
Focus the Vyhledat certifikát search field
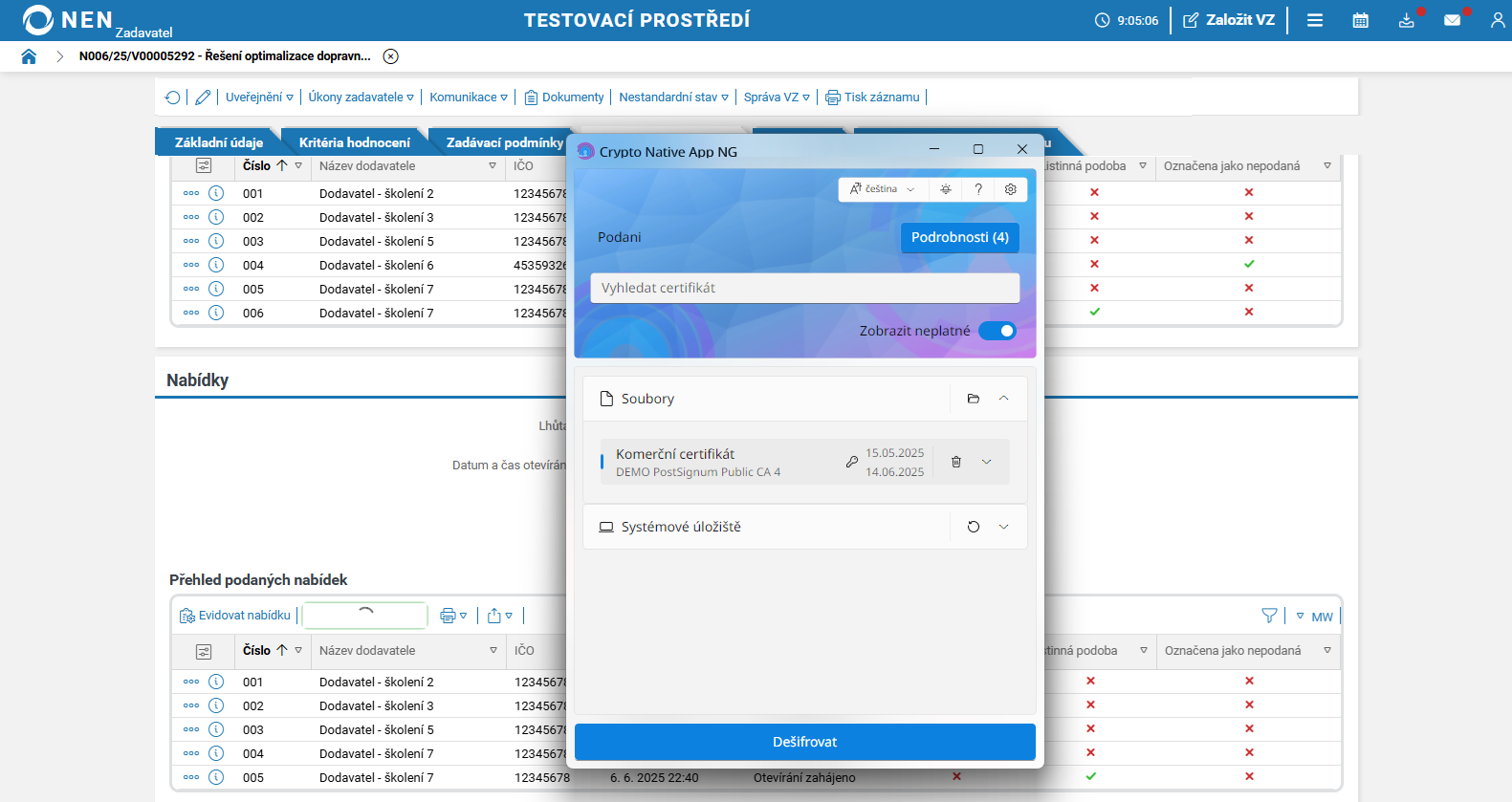[805, 288]
